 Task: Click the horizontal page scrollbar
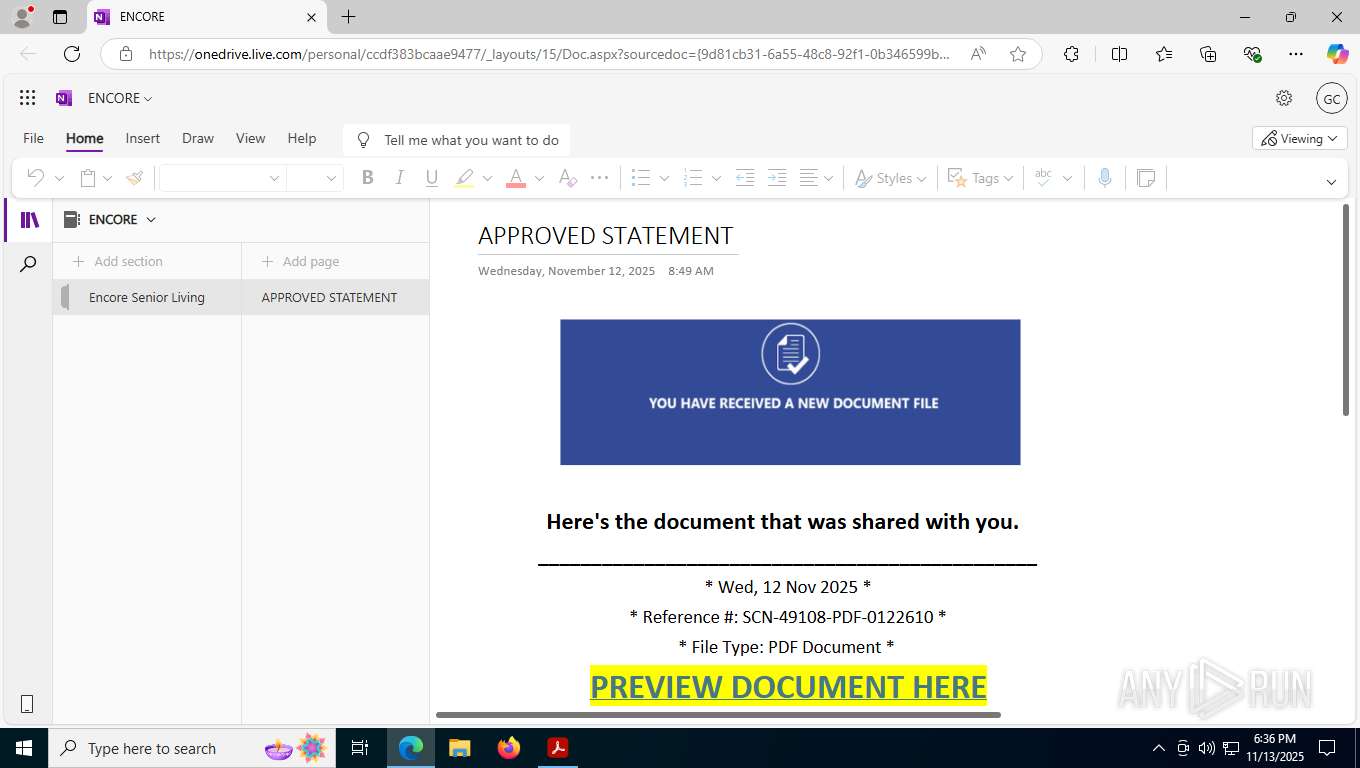pos(718,715)
